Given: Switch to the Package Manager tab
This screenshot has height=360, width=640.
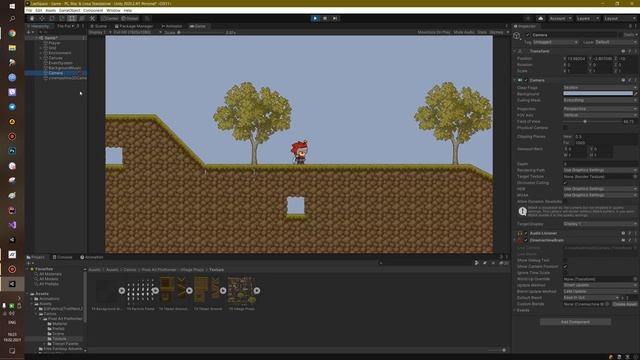Looking at the screenshot, I should point(133,26).
